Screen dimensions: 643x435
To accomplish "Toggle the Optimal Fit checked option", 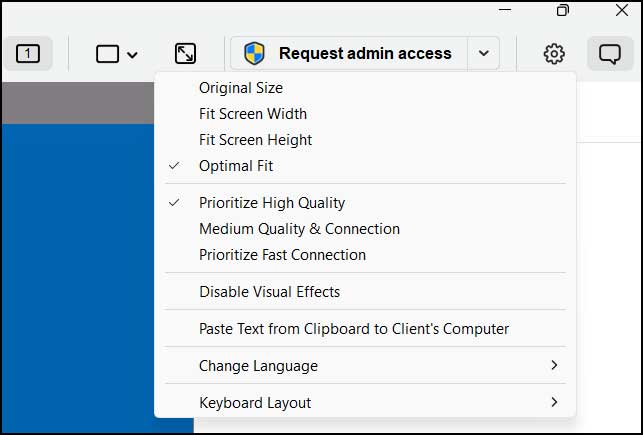I will click(236, 166).
